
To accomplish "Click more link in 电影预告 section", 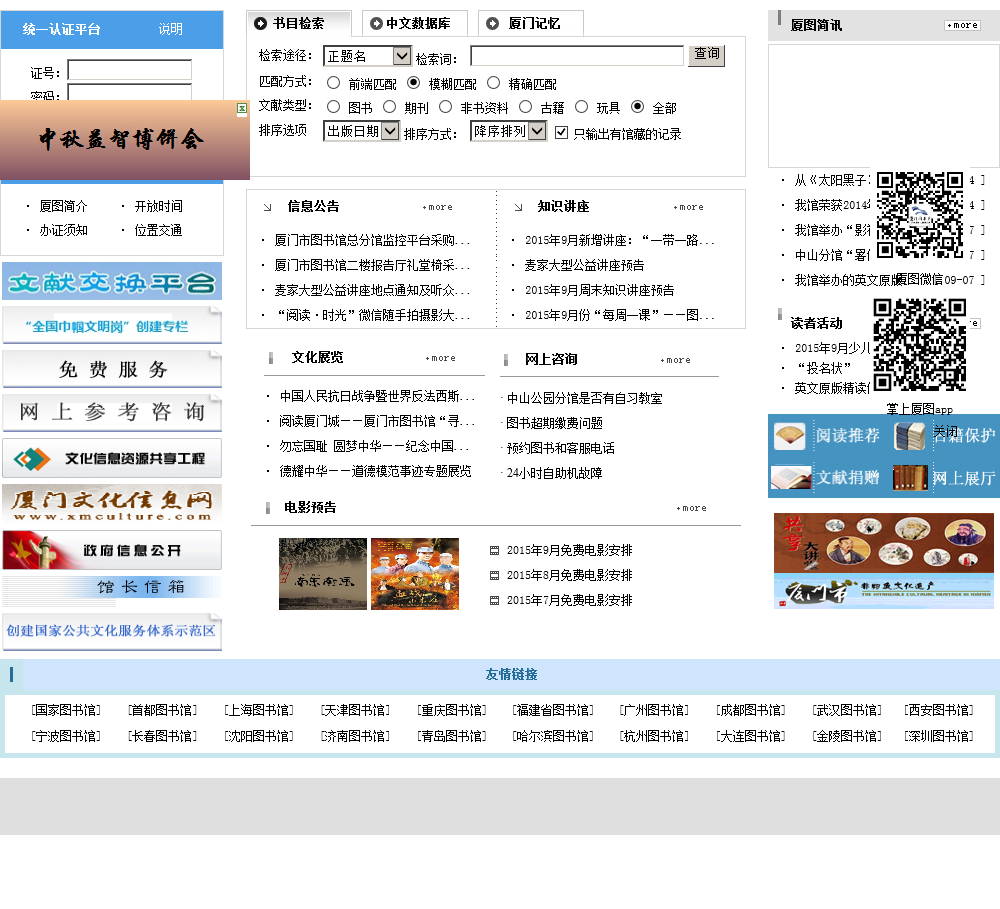I will click(x=691, y=508).
